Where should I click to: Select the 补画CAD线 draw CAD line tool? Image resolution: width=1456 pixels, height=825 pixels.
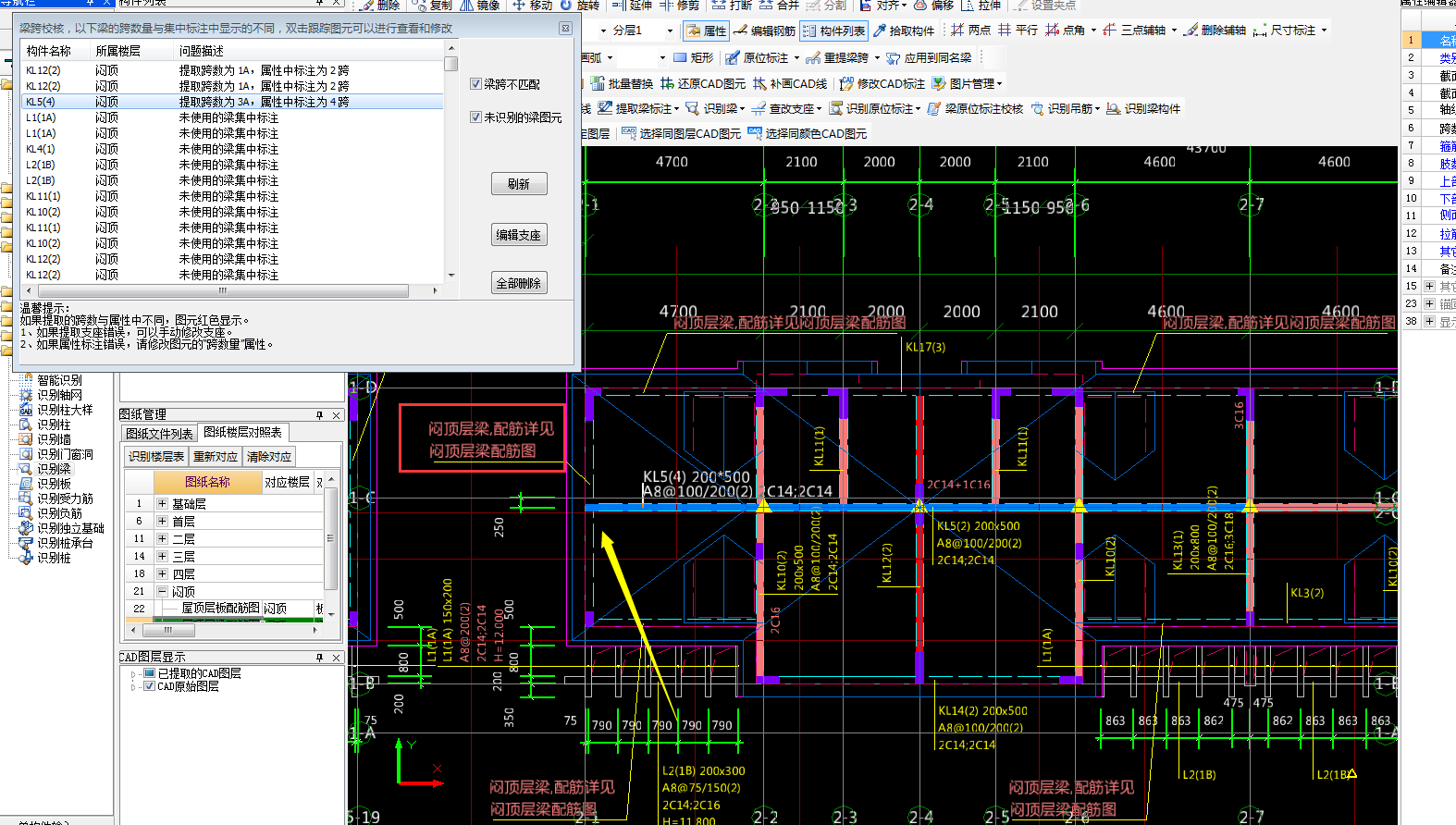pyautogui.click(x=790, y=83)
